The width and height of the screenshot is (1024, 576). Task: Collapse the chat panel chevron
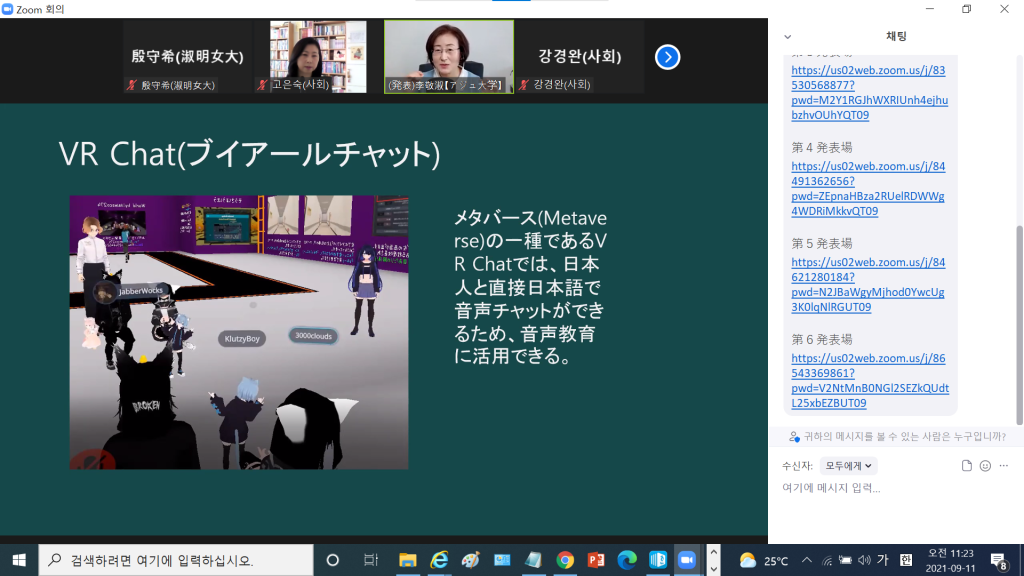788,37
